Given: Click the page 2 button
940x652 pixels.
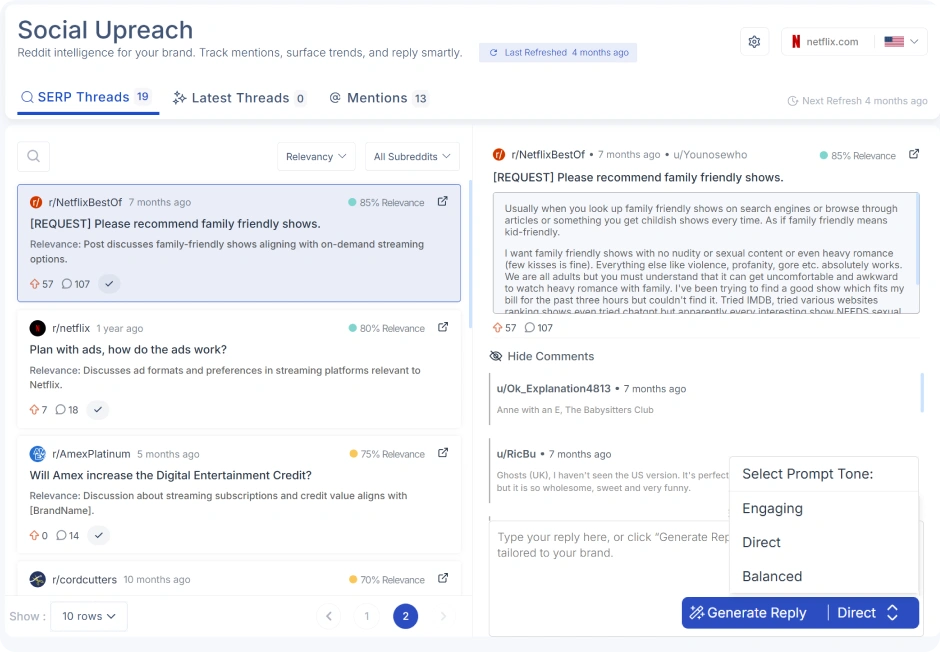Looking at the screenshot, I should coord(406,616).
